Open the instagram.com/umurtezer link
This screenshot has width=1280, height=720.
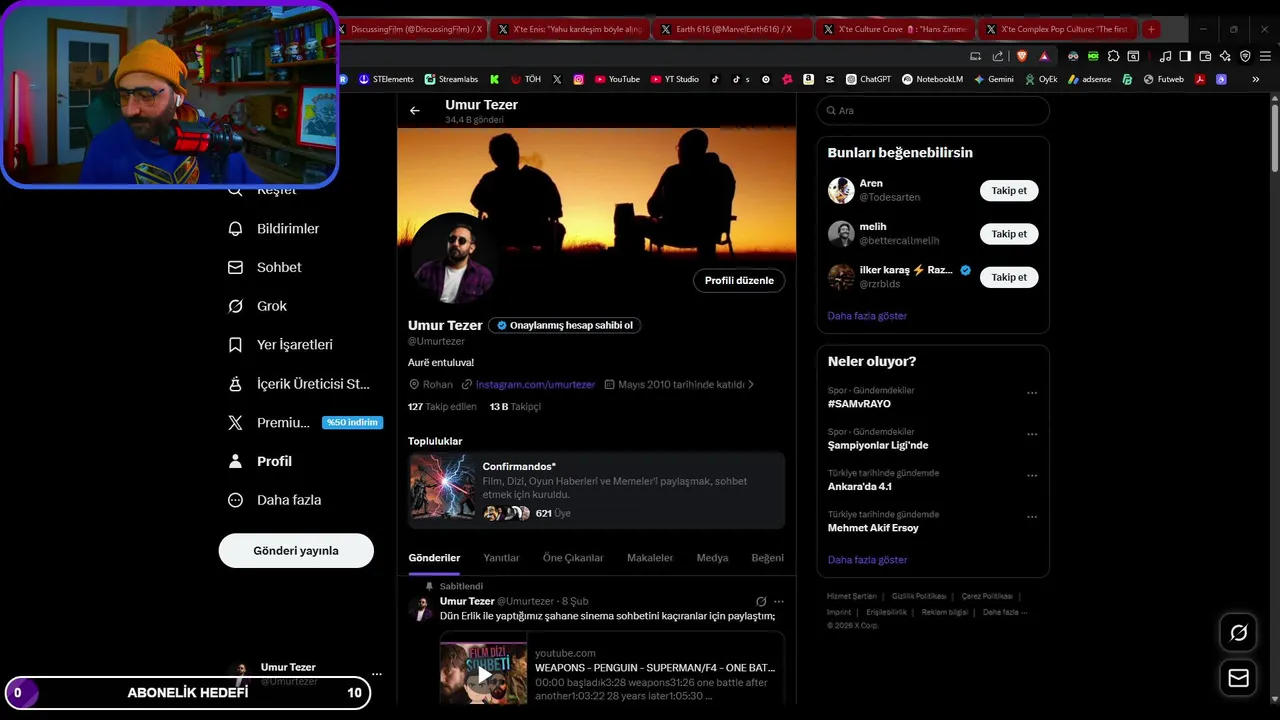pos(535,384)
